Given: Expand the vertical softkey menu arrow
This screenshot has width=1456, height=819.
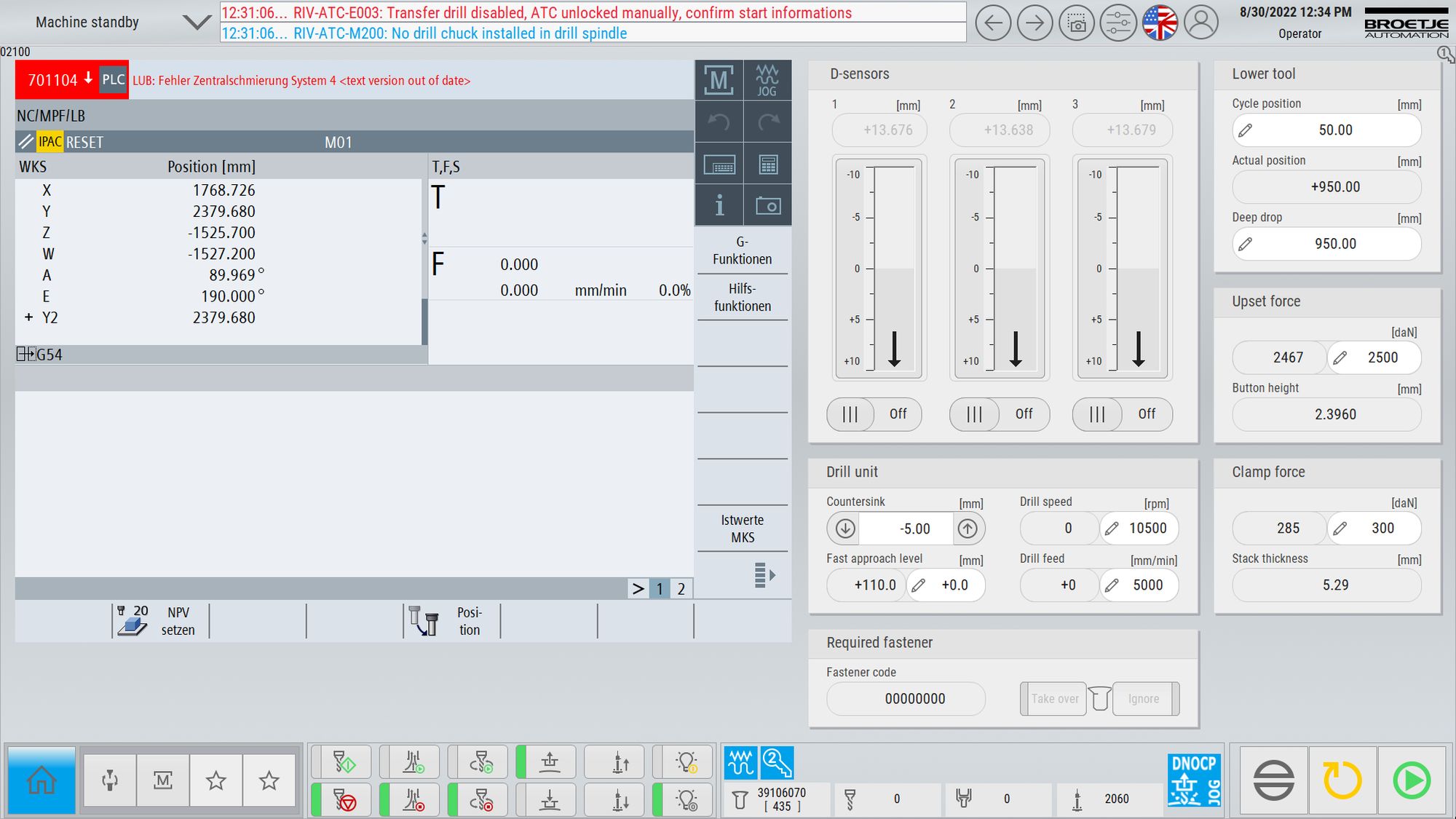Looking at the screenshot, I should coord(764,575).
